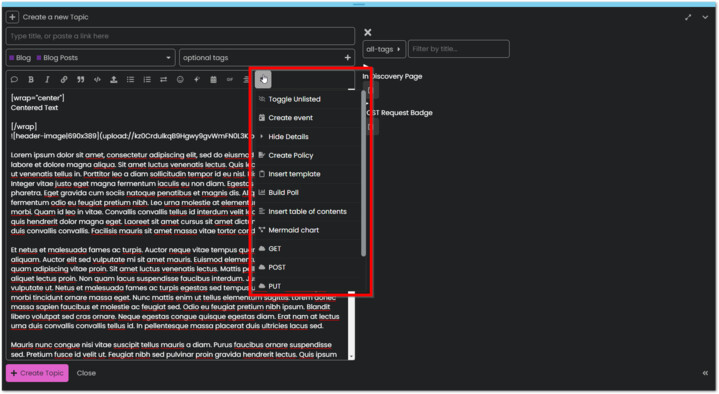Insert a hyperlink using the link icon

pyautogui.click(x=64, y=79)
